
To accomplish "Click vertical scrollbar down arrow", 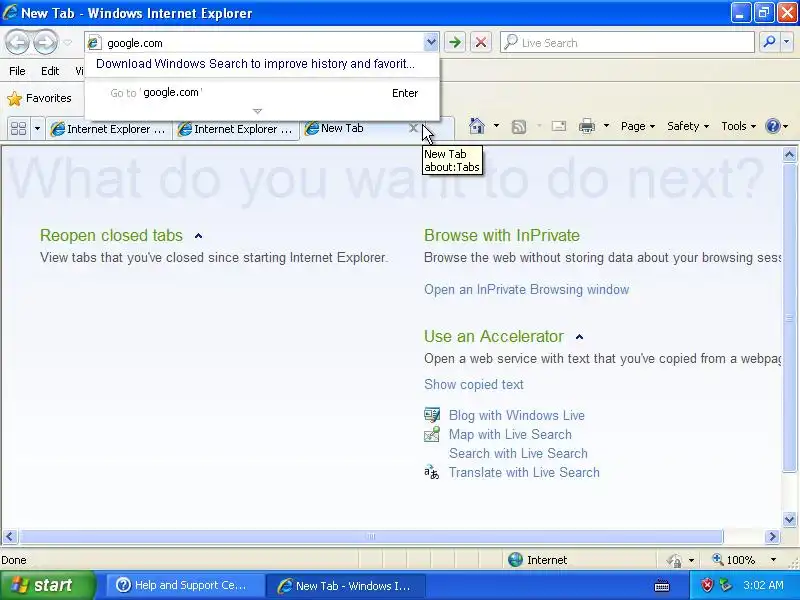I will pos(789,519).
